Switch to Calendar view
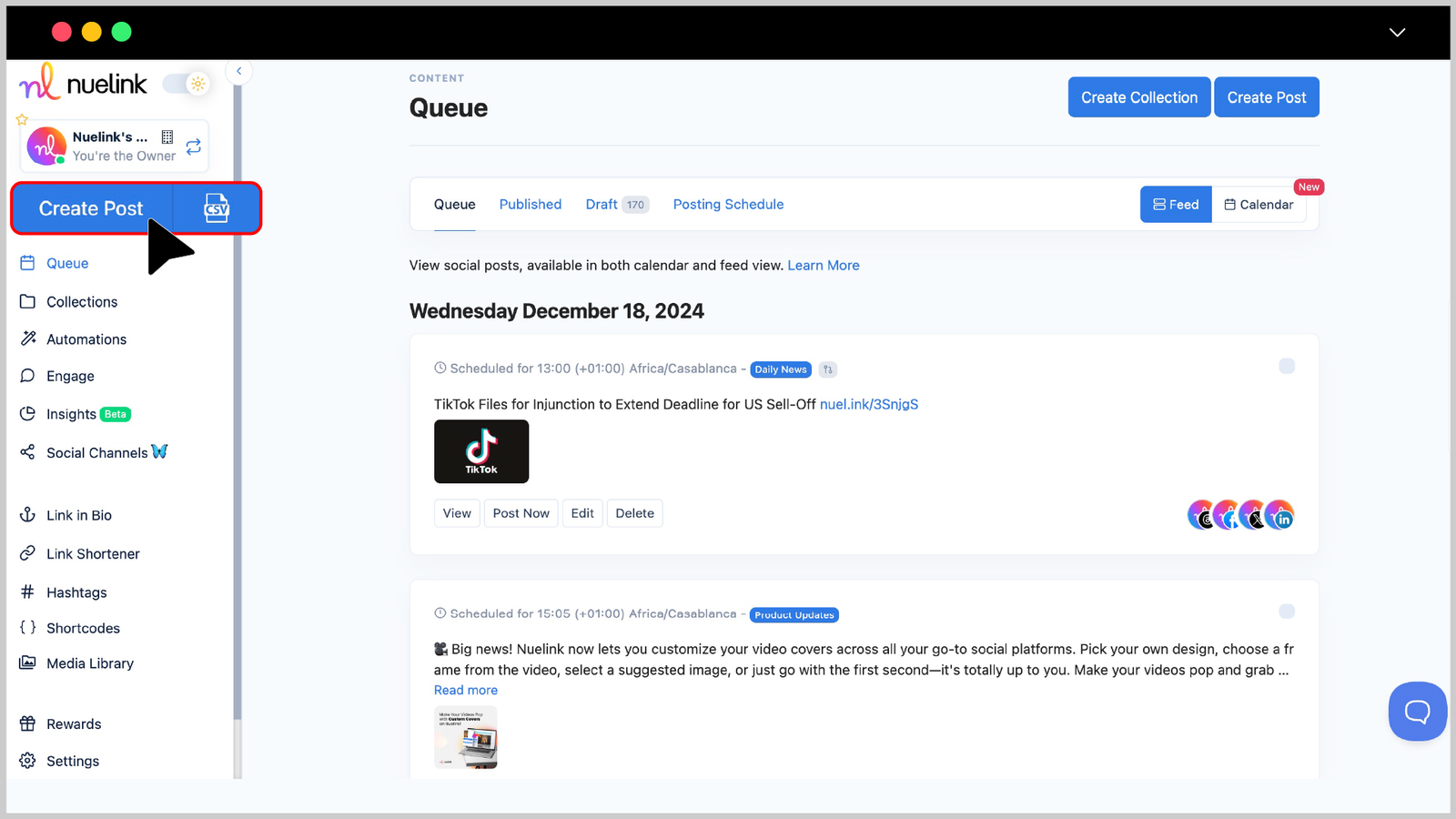Screen dimensions: 1456x819 (1259, 204)
